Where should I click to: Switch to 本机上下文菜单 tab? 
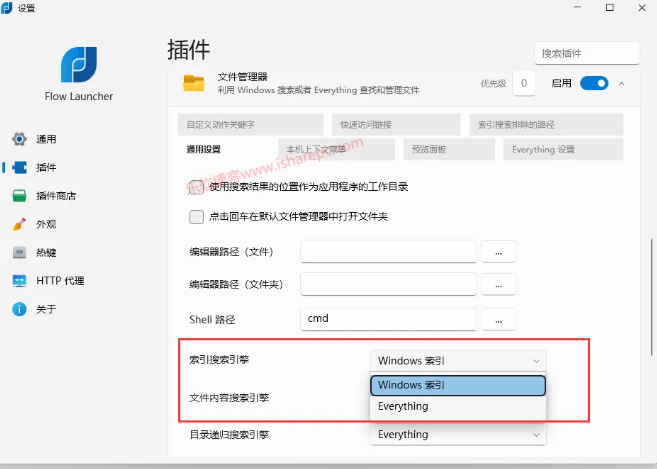click(x=336, y=149)
